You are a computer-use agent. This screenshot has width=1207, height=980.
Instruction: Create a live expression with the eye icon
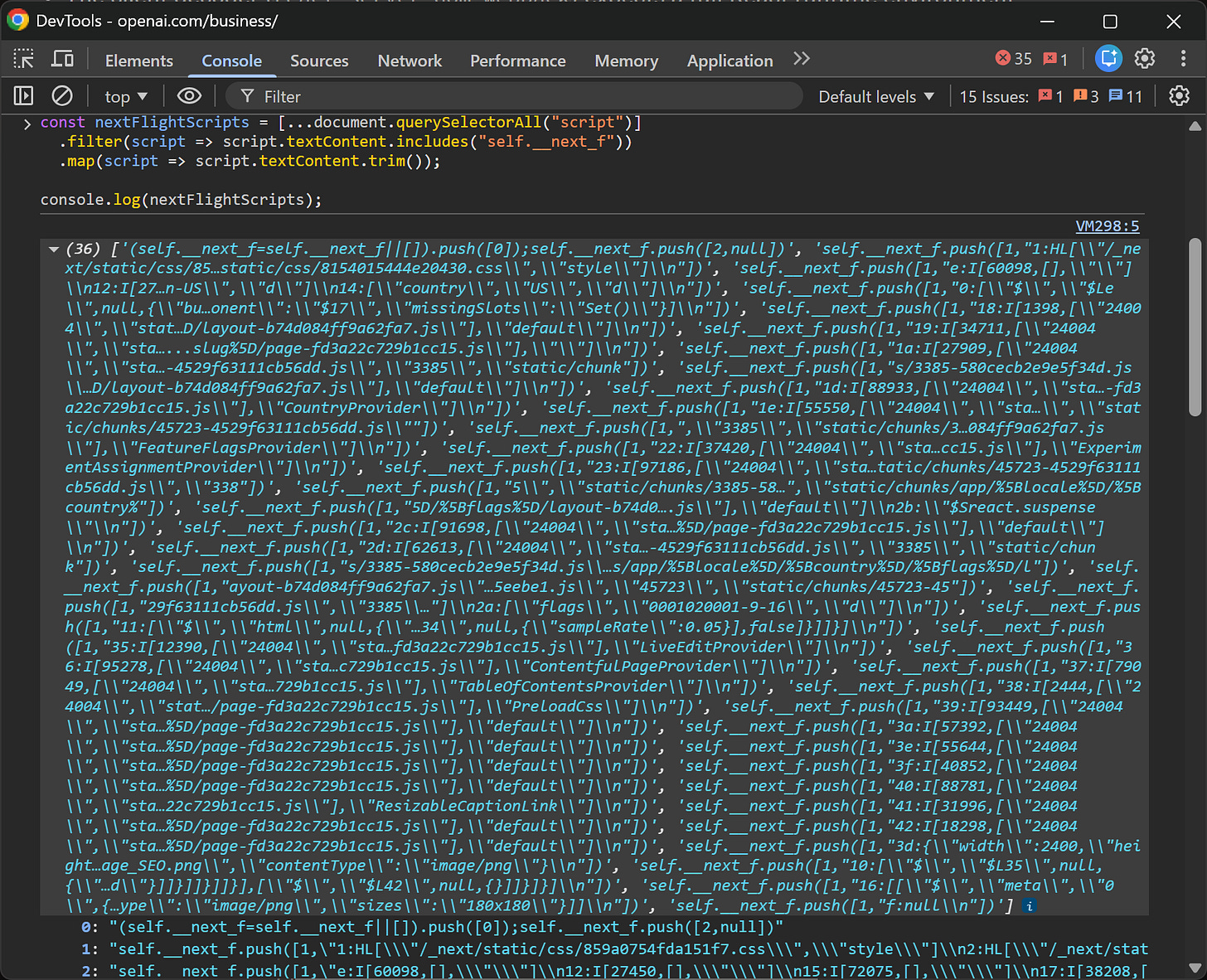(x=189, y=95)
